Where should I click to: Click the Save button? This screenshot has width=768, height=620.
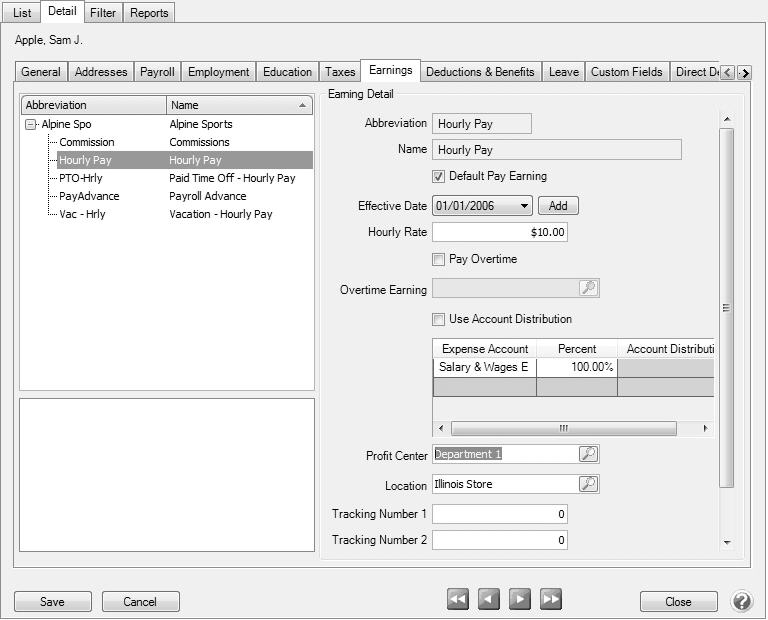point(52,602)
